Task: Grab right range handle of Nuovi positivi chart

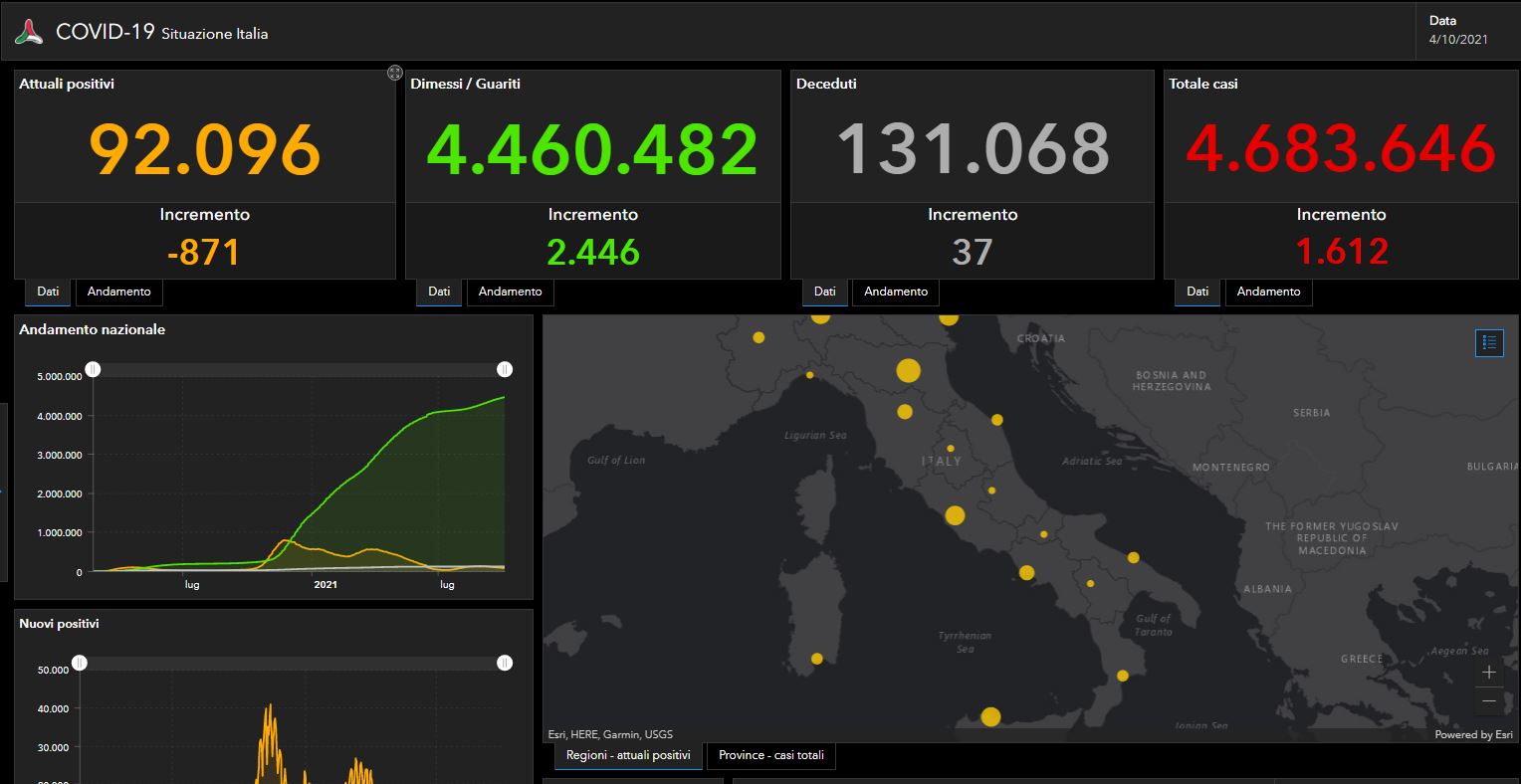Action: point(505,663)
